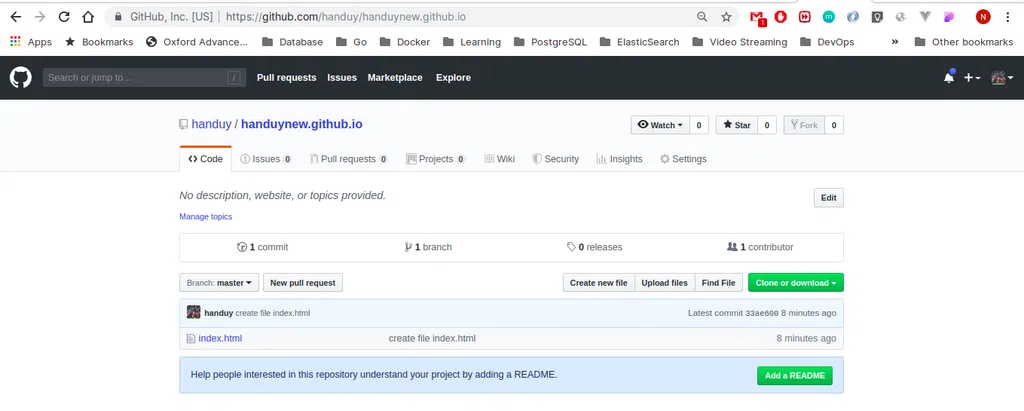Open Explore in the top nav
This screenshot has width=1024, height=411.
coord(453,78)
